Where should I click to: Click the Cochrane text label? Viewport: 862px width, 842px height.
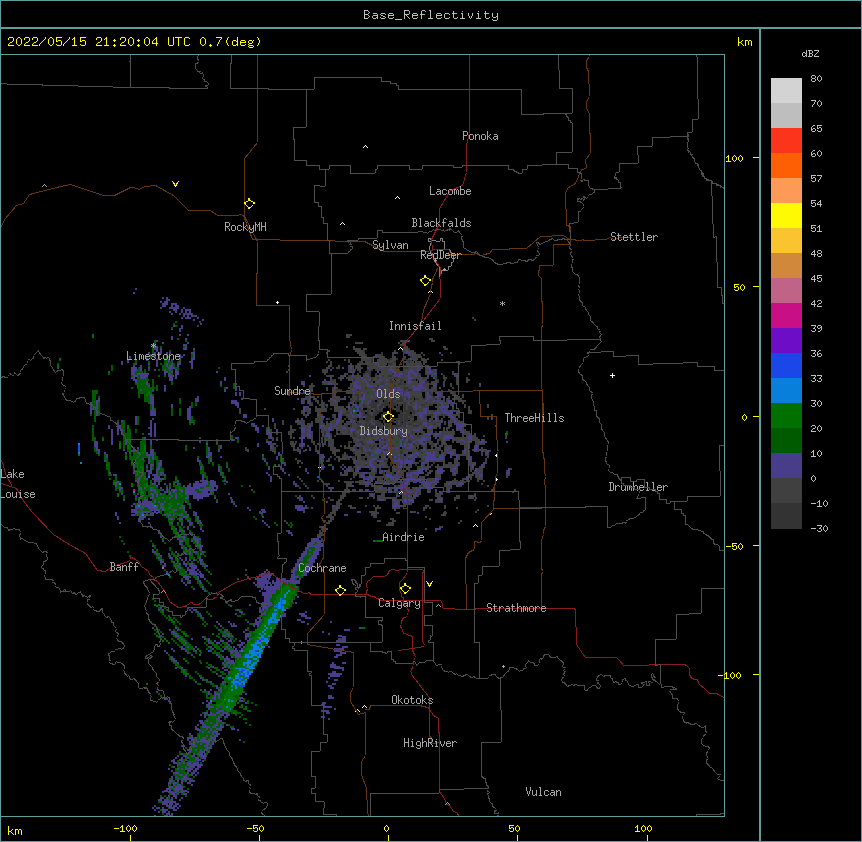(x=322, y=568)
